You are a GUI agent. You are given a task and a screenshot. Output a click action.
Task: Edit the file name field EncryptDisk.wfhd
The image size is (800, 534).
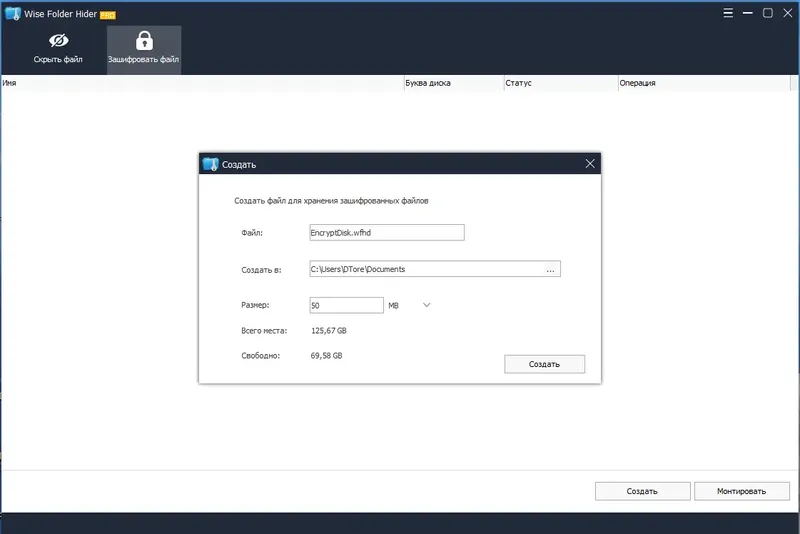click(x=387, y=233)
